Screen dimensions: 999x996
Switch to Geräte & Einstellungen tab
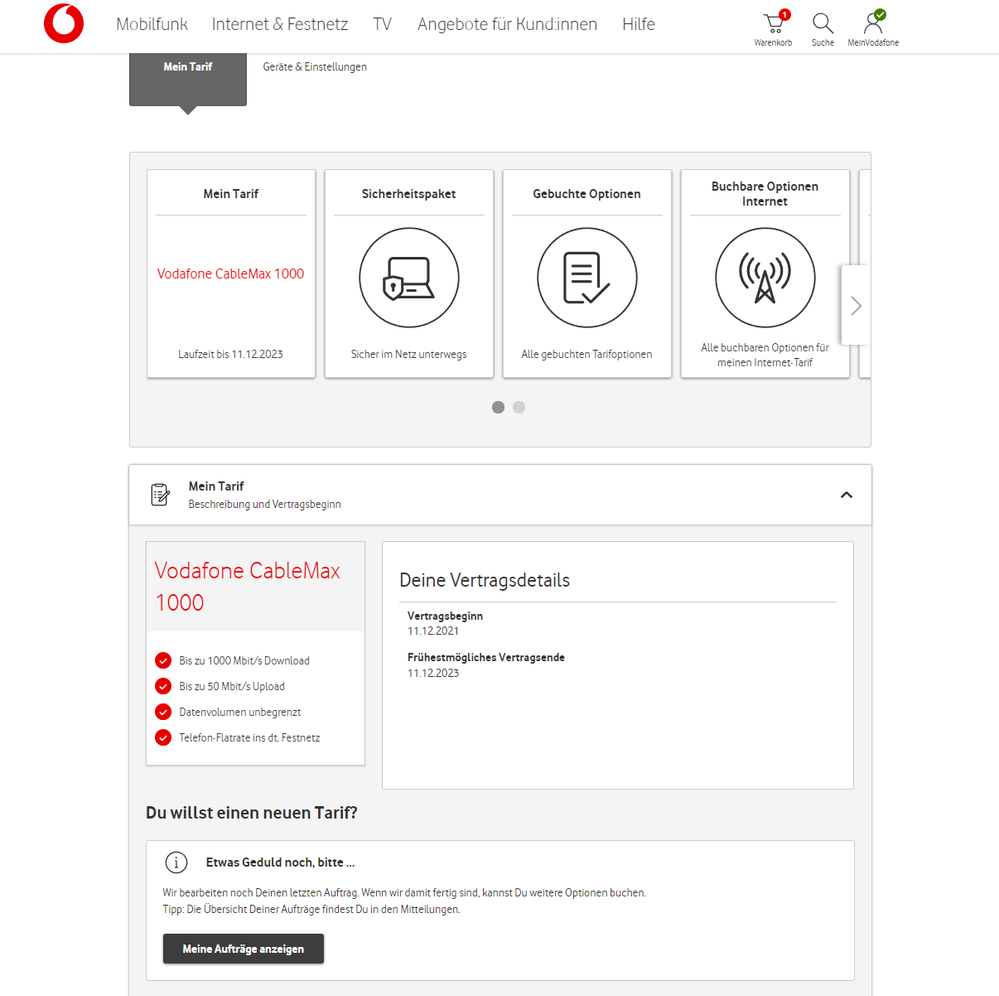click(315, 67)
